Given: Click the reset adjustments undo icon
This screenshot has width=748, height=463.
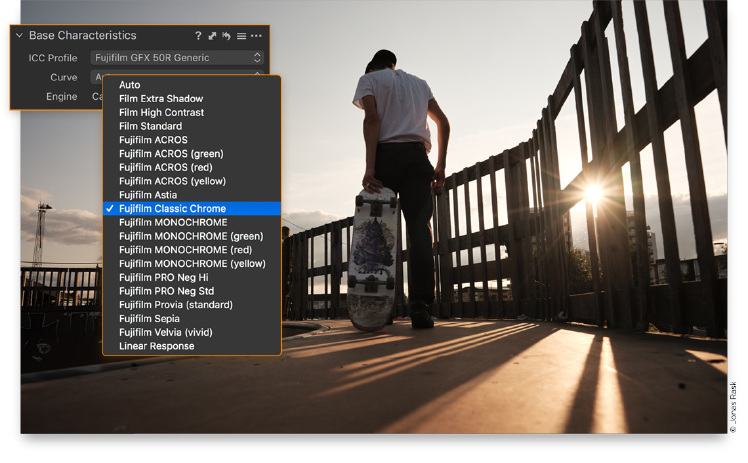Looking at the screenshot, I should pos(227,36).
